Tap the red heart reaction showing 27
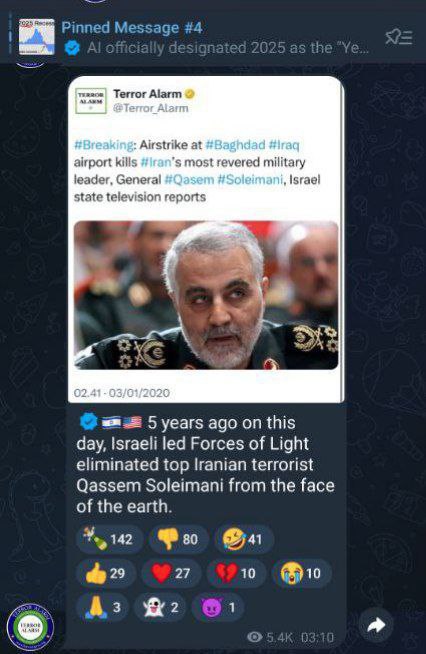This screenshot has height=654, width=426. (171, 574)
